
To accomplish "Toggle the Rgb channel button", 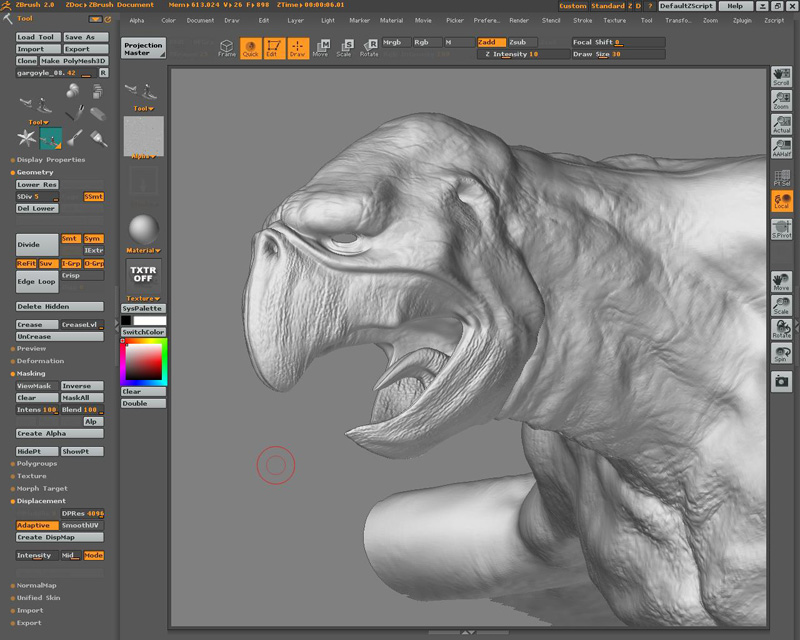I will tap(426, 42).
